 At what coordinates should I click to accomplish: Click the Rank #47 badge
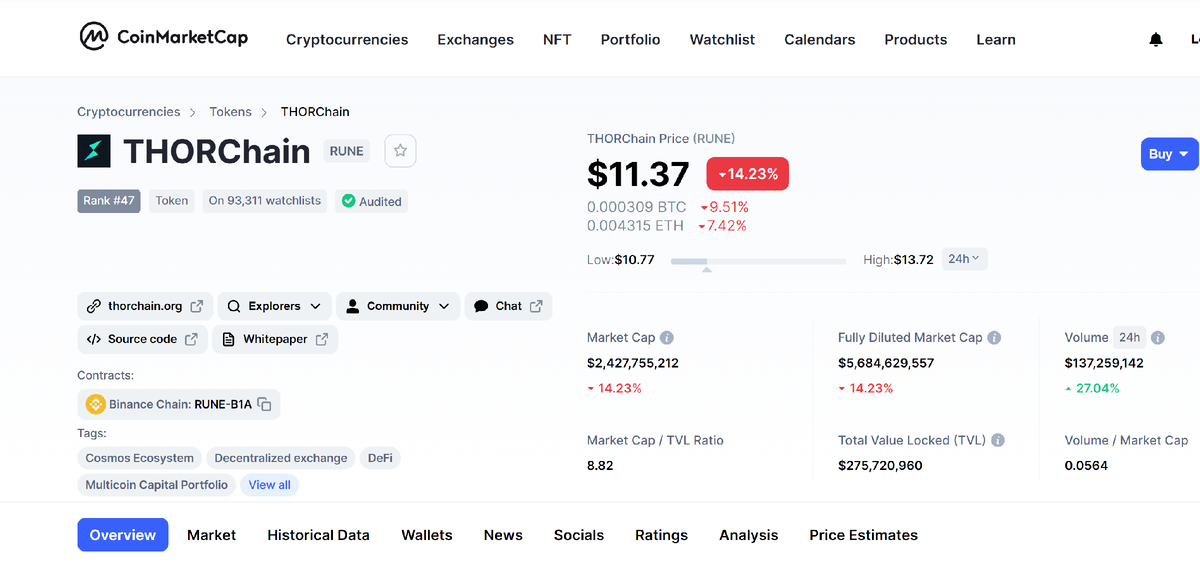[x=109, y=201]
